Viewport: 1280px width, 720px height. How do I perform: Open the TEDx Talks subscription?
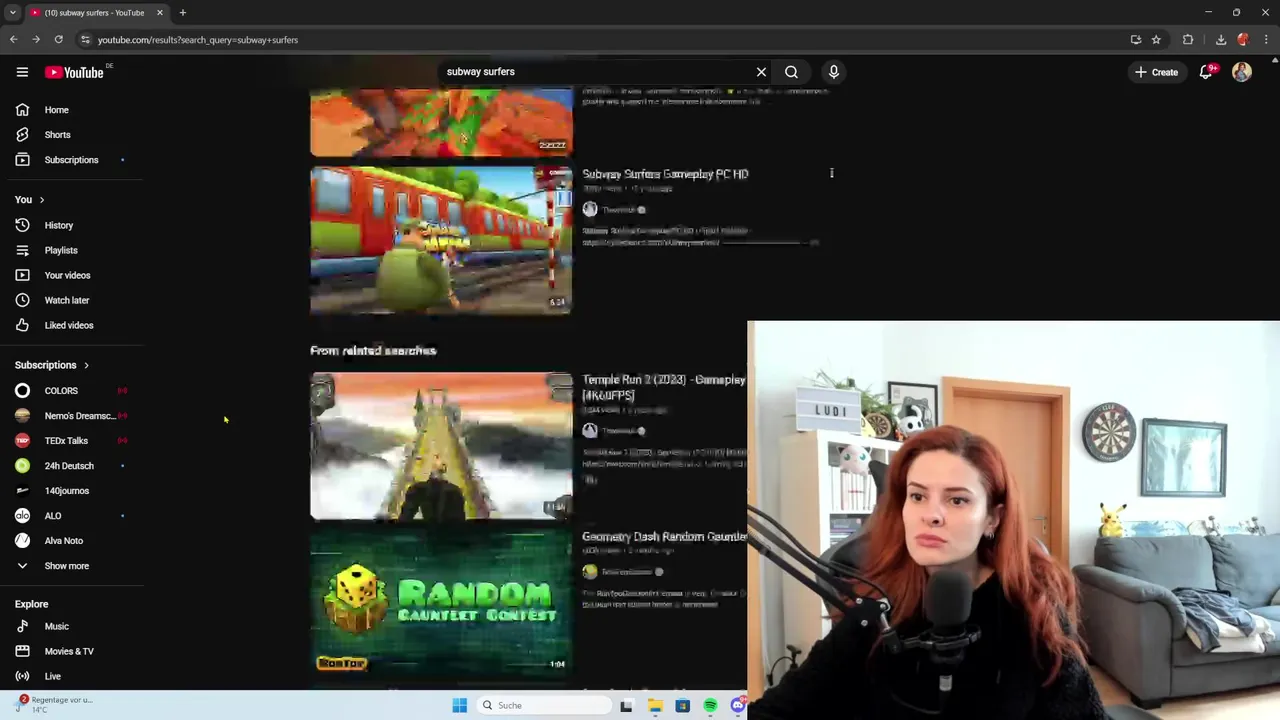[72, 441]
